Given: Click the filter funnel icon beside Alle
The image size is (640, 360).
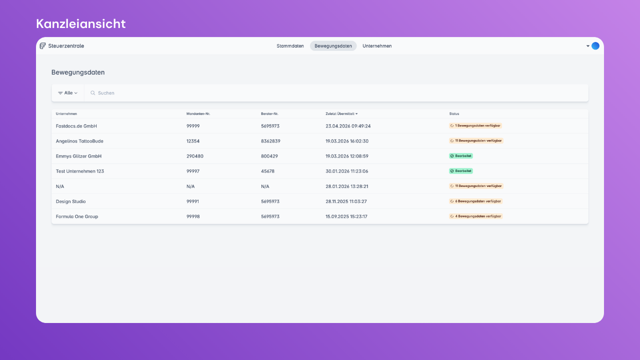Looking at the screenshot, I should point(60,93).
